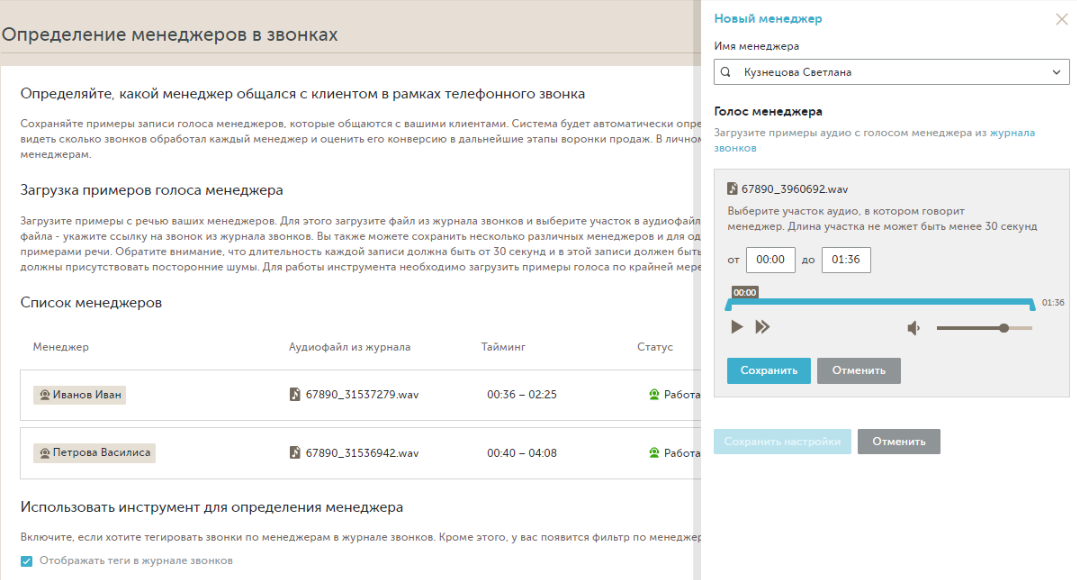The height and width of the screenshot is (580, 1077).
Task: Click the search icon in manager name field
Action: tap(726, 73)
